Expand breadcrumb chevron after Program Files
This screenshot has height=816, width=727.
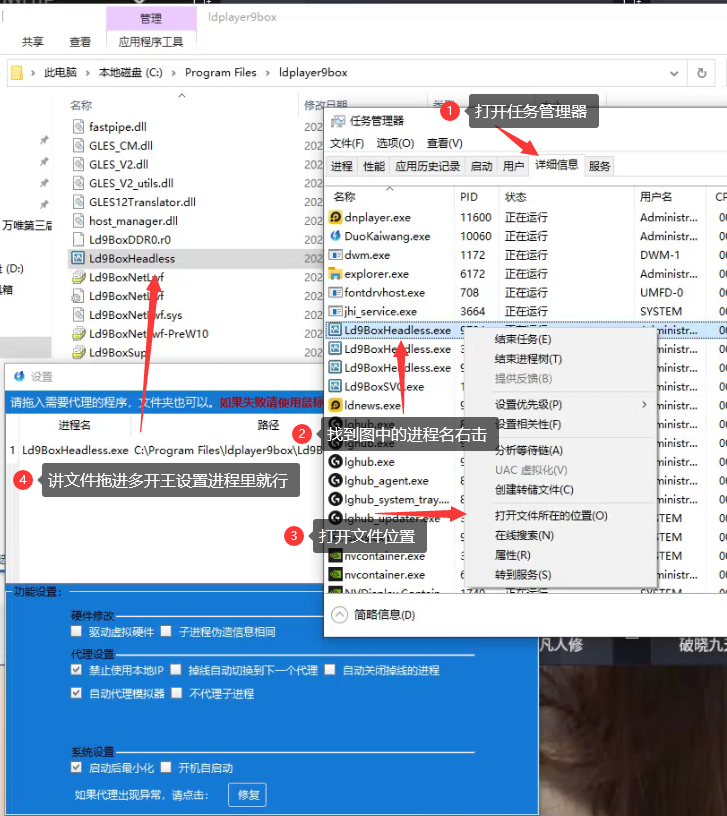[267, 73]
